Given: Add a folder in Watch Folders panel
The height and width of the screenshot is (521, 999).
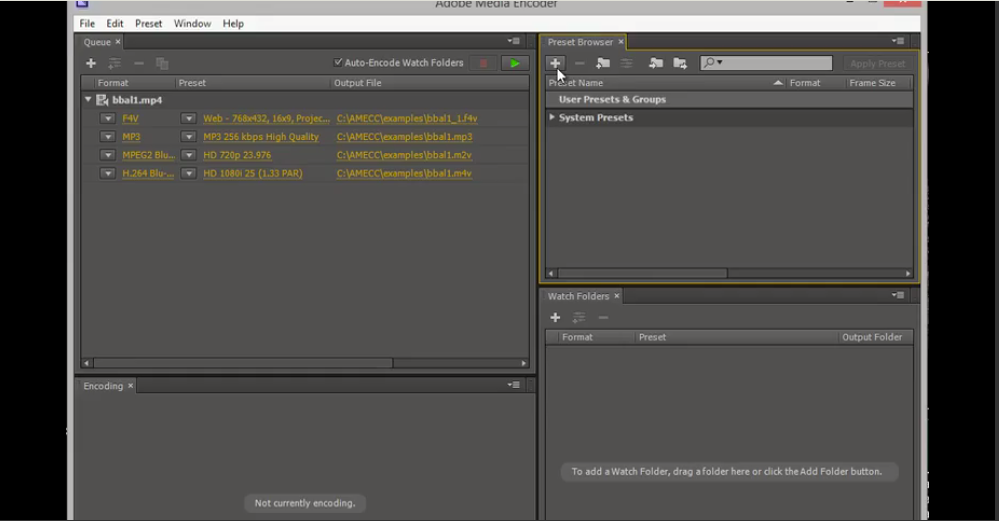Looking at the screenshot, I should tap(555, 317).
